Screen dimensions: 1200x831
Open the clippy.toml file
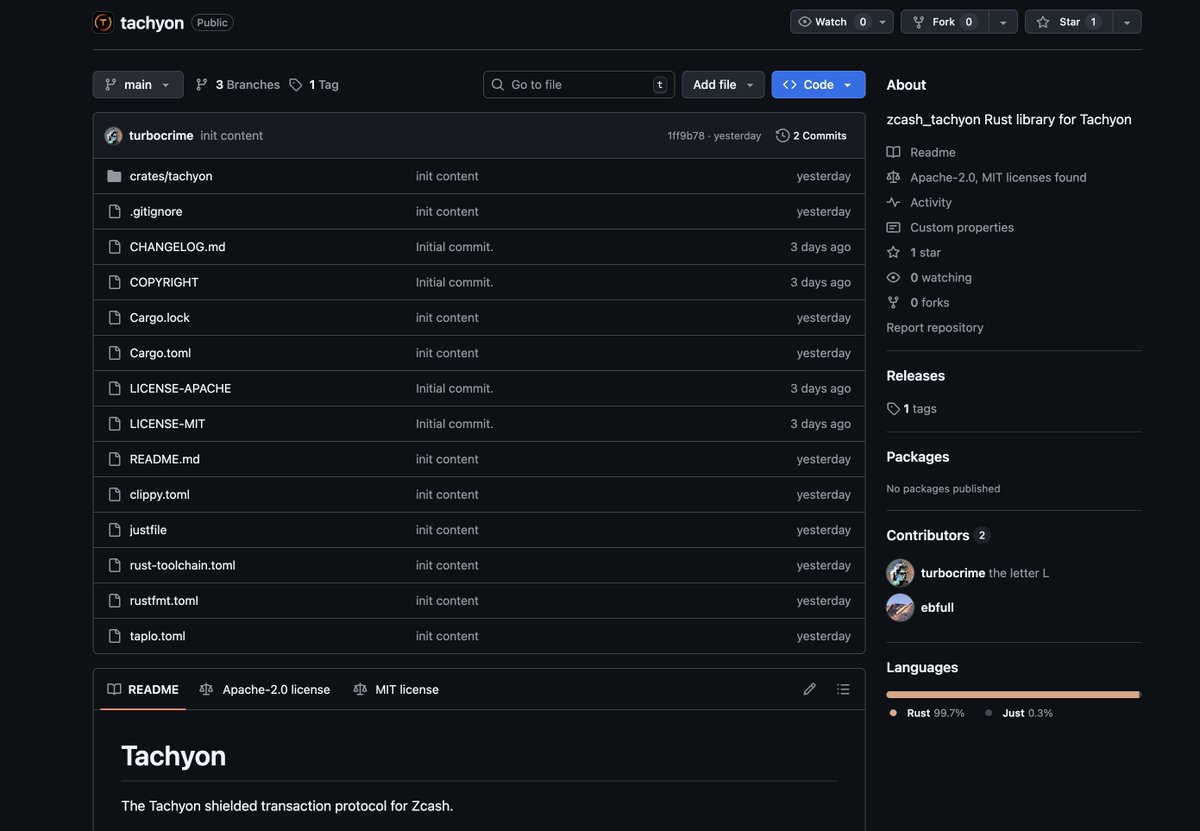tap(160, 495)
